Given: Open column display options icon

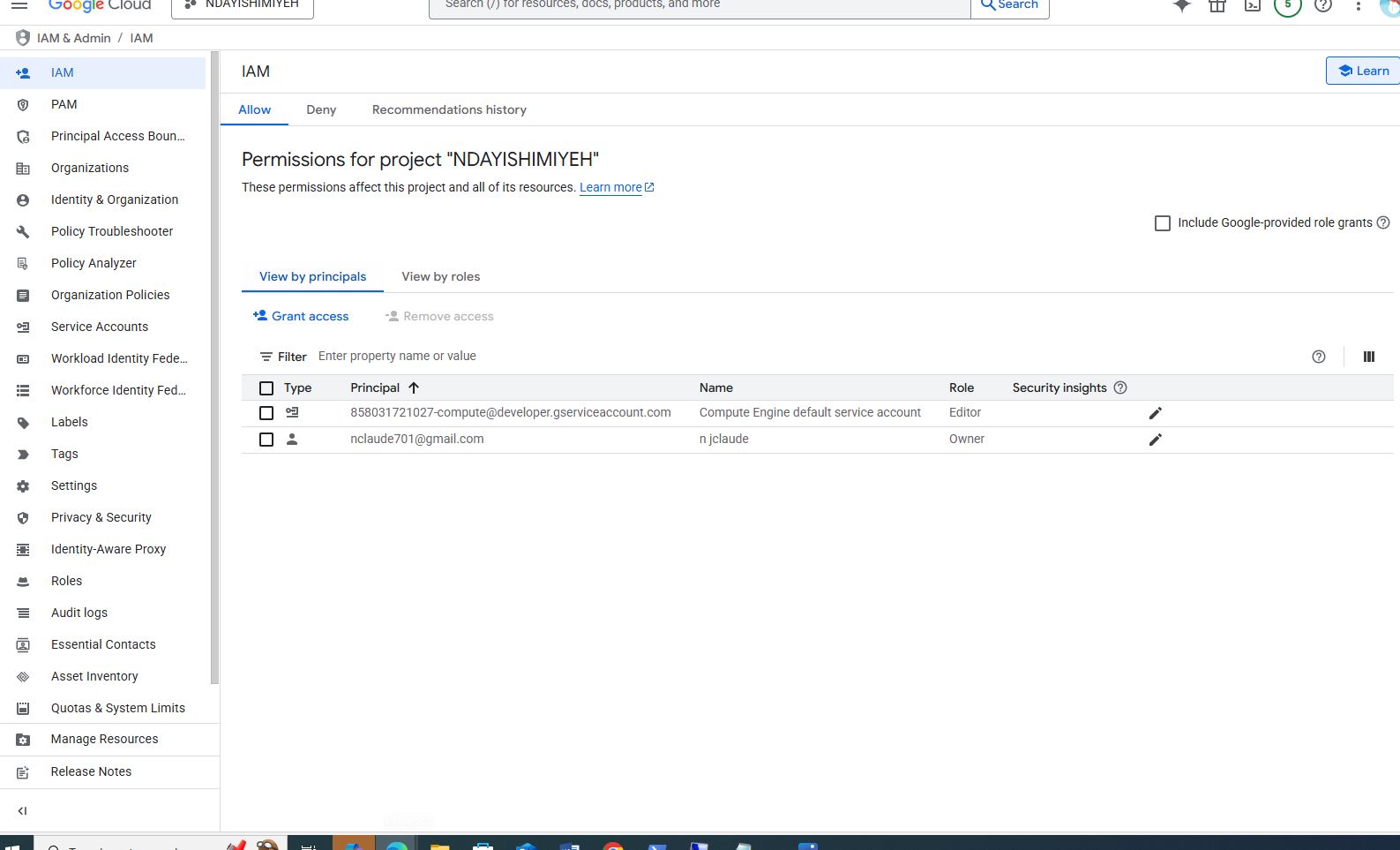Looking at the screenshot, I should click(x=1369, y=357).
